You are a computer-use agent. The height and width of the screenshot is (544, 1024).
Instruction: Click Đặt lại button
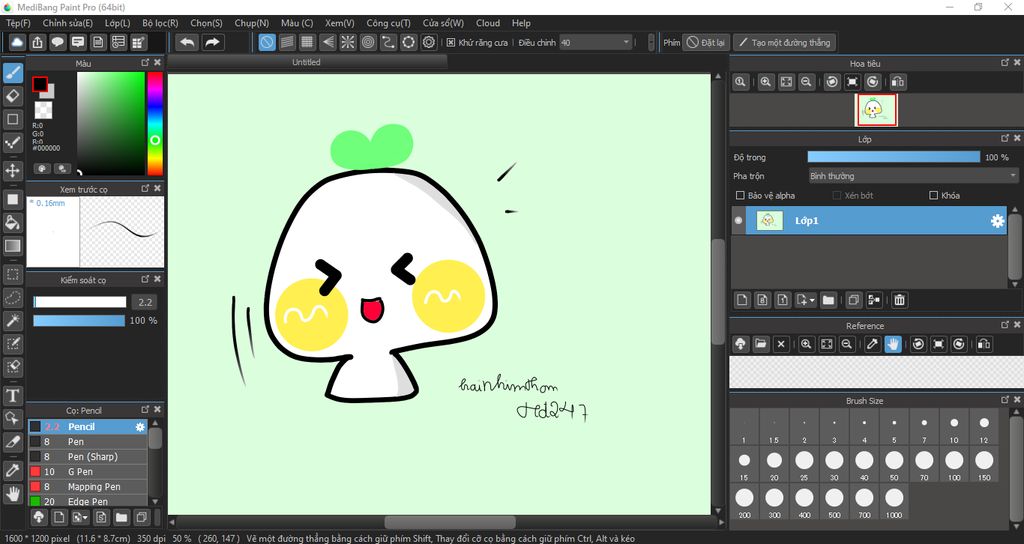tap(706, 42)
